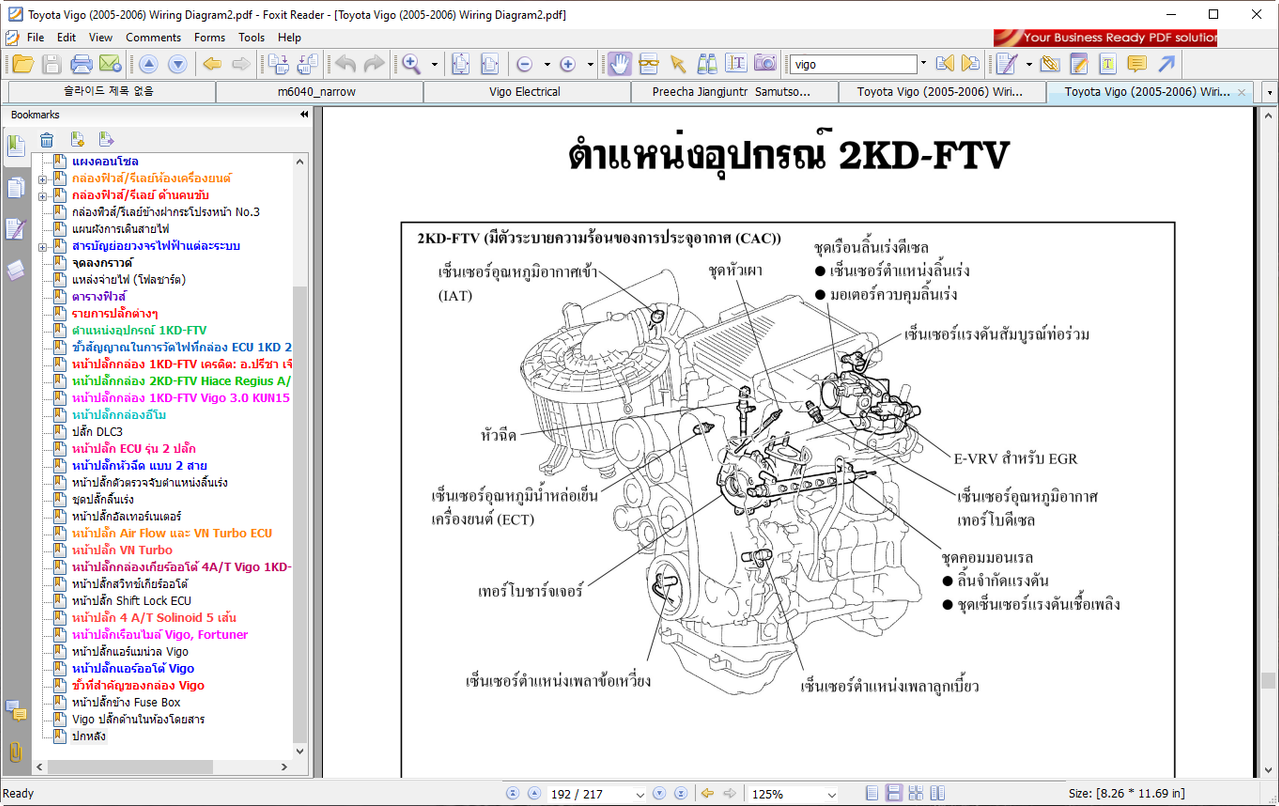
Task: Open Zoom In tool dropdown arrow
Action: pyautogui.click(x=434, y=64)
